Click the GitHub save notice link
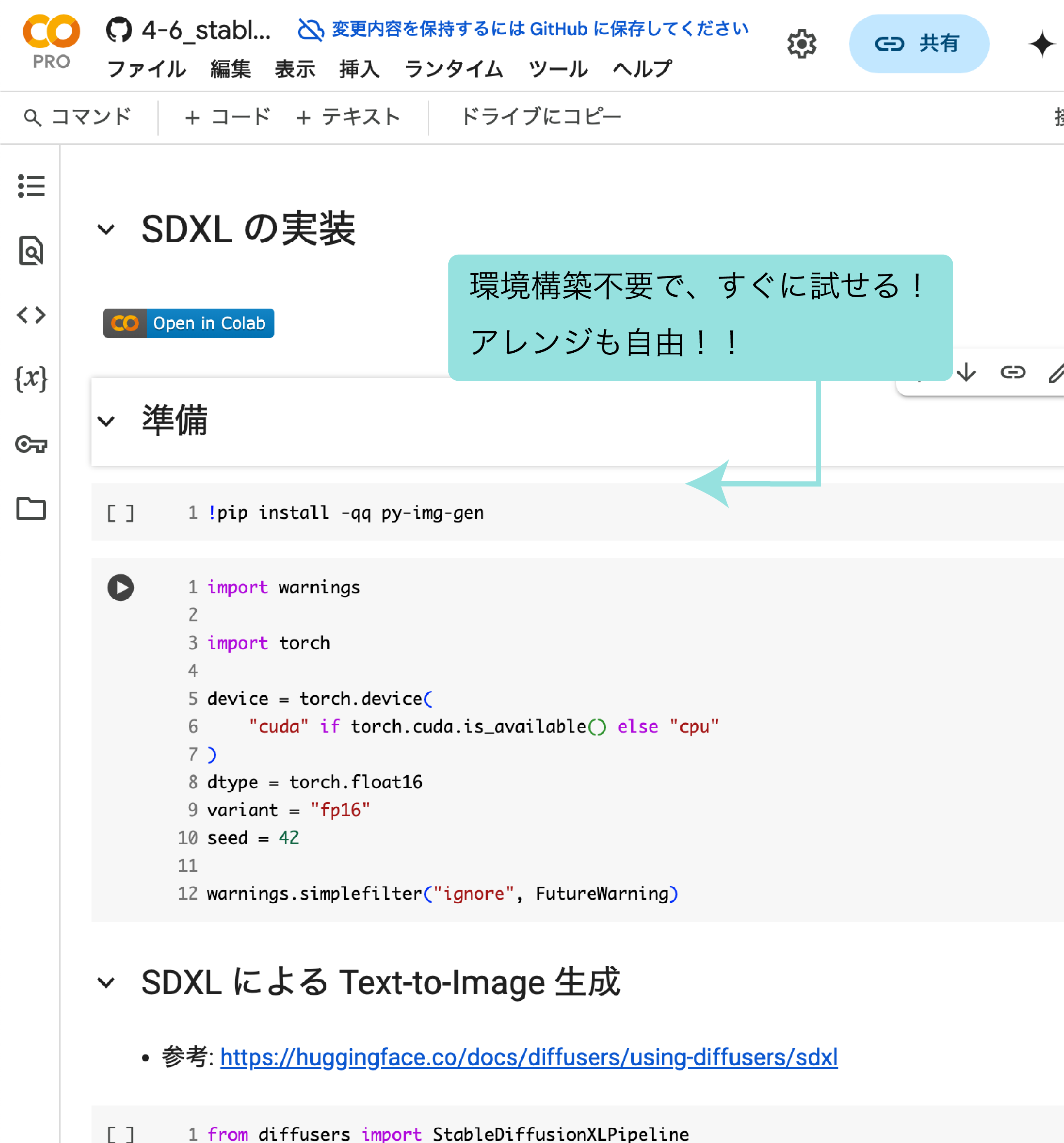This screenshot has width=1064, height=1143. [540, 29]
